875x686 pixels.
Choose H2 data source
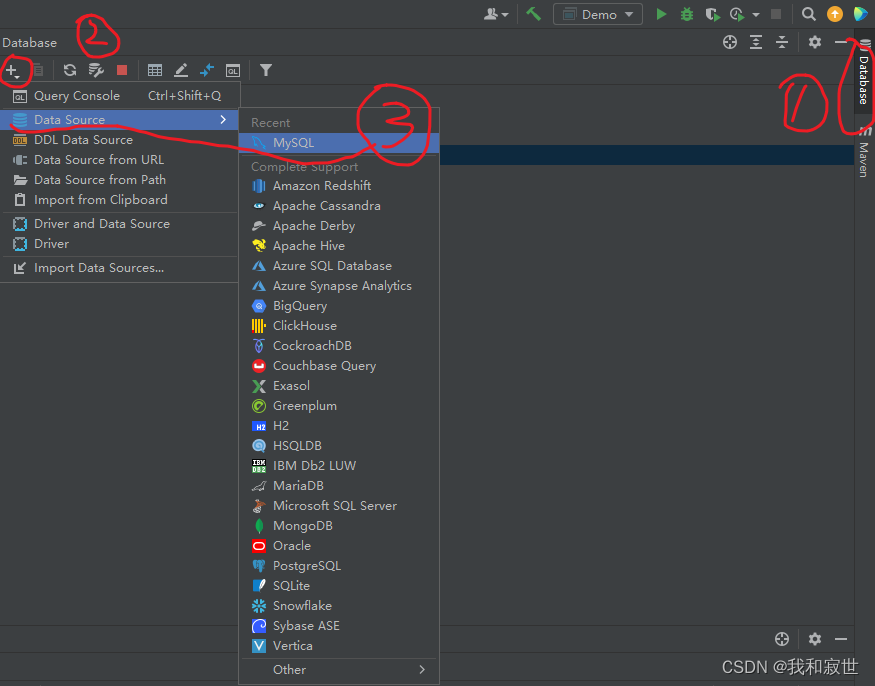(x=339, y=426)
